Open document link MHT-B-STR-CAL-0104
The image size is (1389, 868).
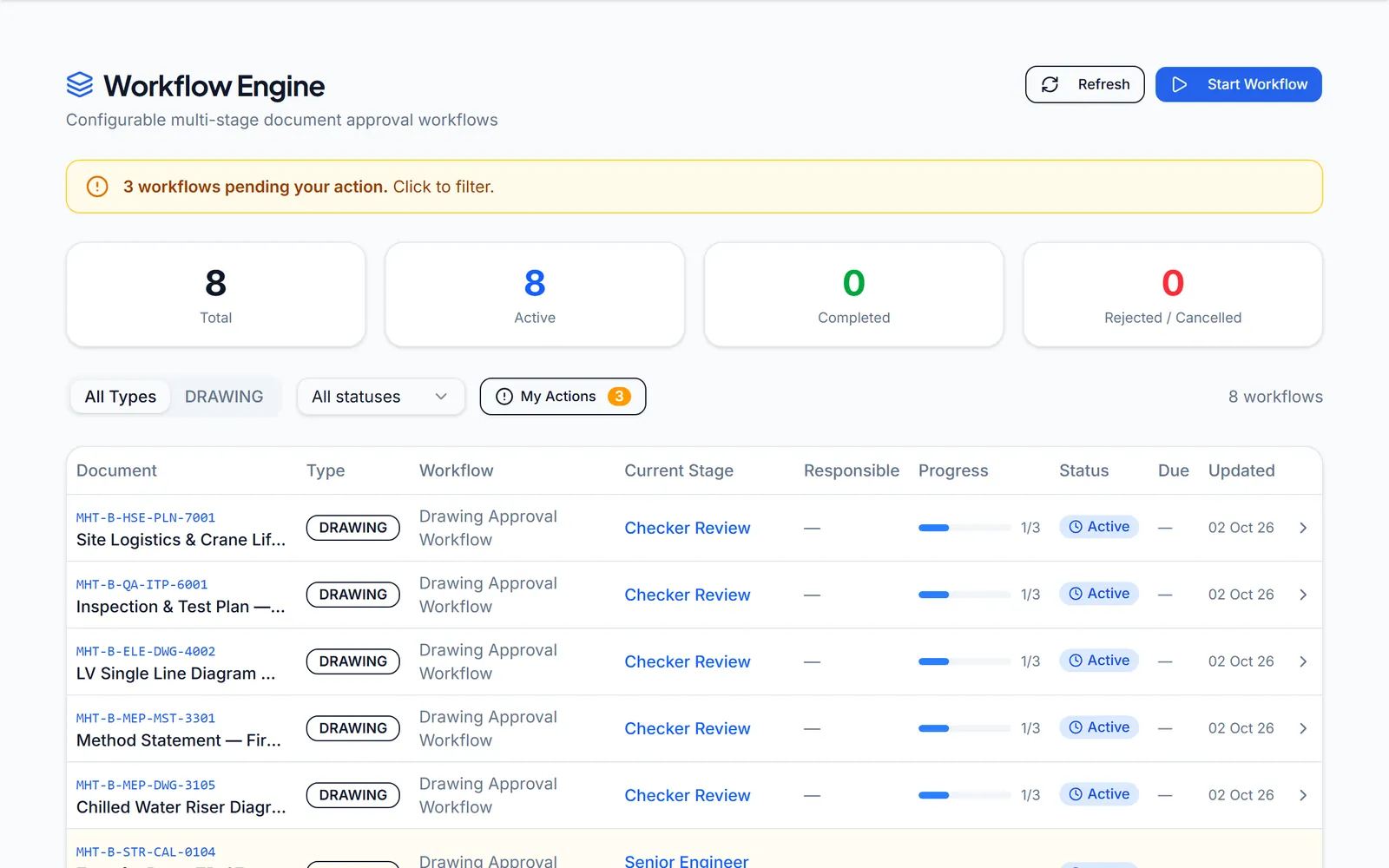coord(146,852)
